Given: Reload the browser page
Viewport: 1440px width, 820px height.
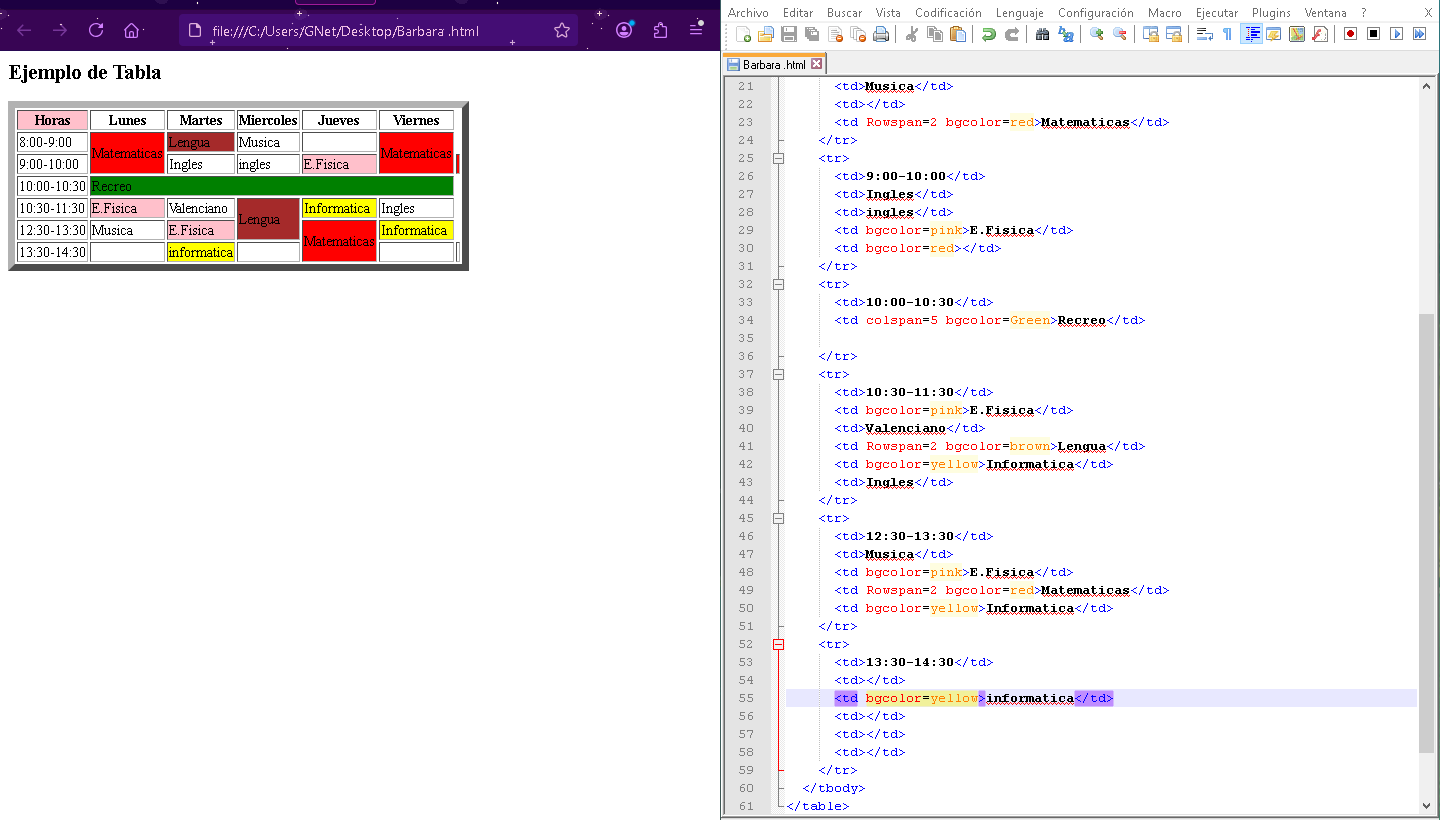Looking at the screenshot, I should [x=96, y=30].
